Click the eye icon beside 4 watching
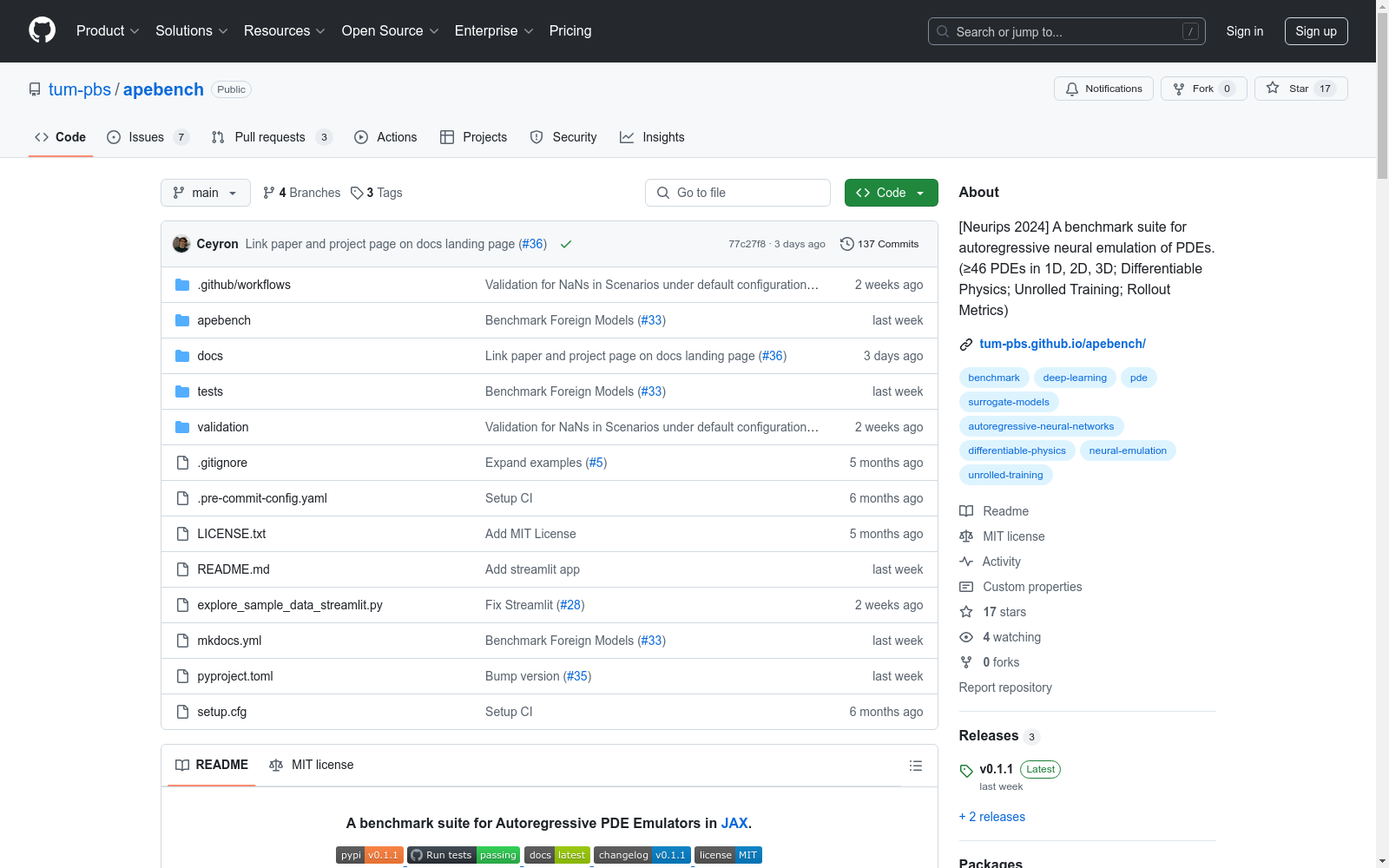1389x868 pixels. pos(966,637)
